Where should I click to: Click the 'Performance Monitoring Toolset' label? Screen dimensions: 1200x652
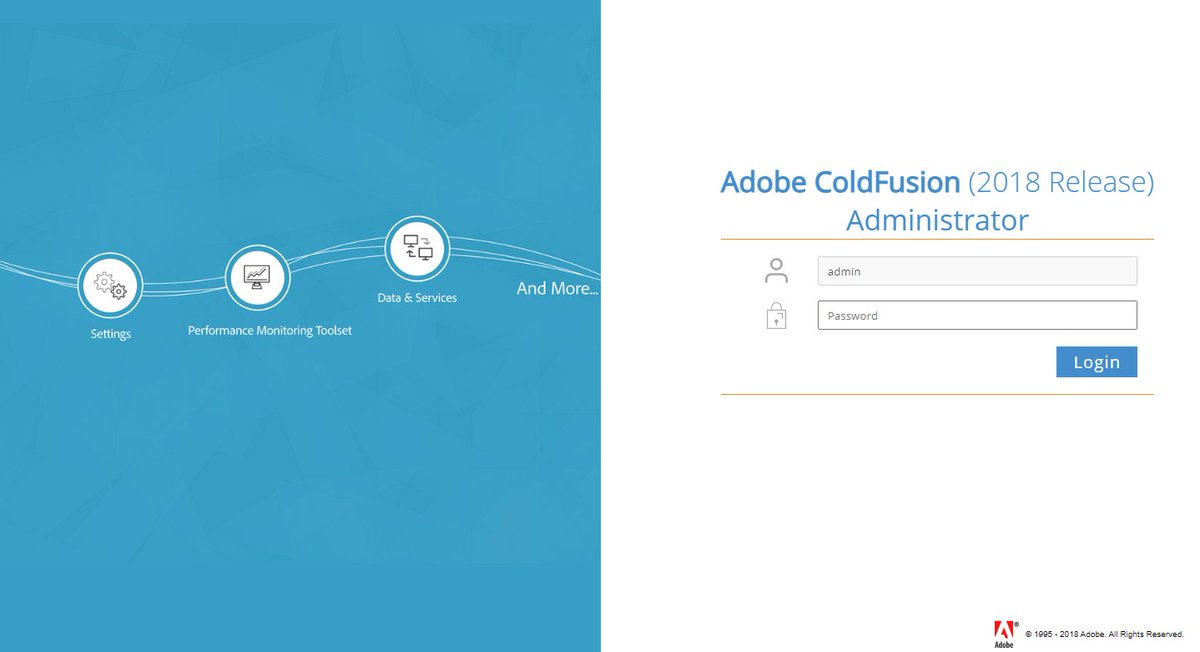tap(270, 330)
